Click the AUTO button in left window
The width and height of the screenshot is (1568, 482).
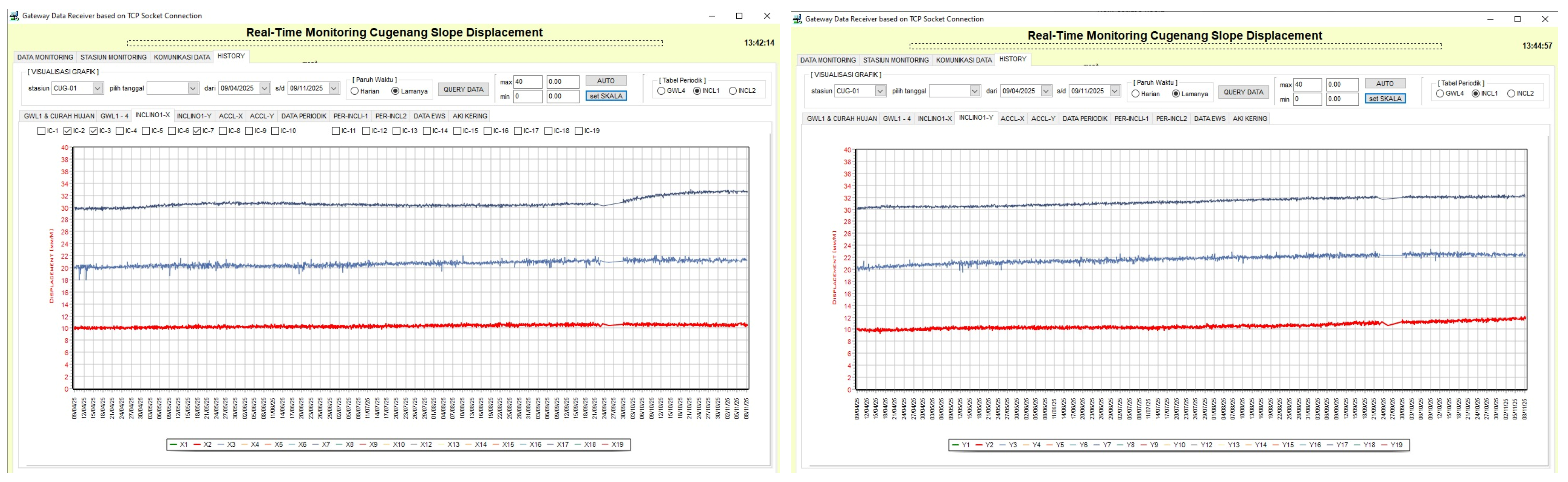pos(606,81)
